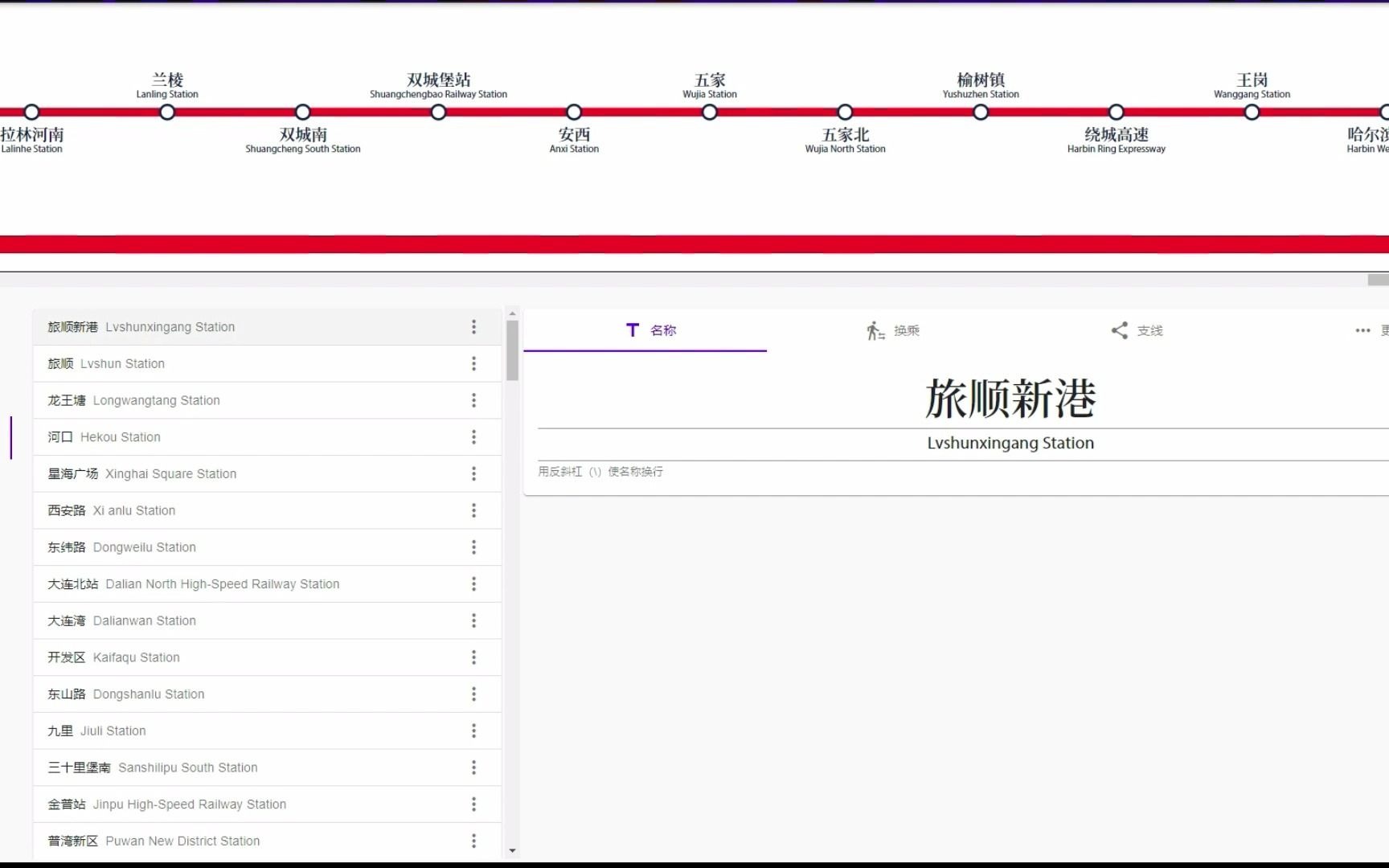Click the 拉林河南 Lalinhe Station marker
Screen dimensions: 1389x868
(x=31, y=112)
